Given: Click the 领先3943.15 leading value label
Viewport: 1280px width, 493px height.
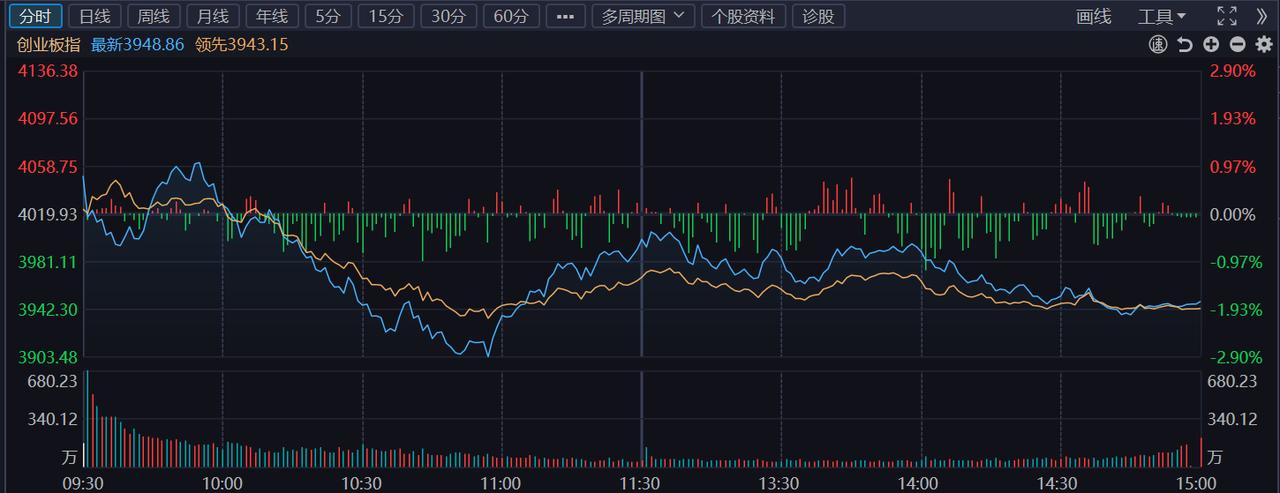Looking at the screenshot, I should 240,44.
